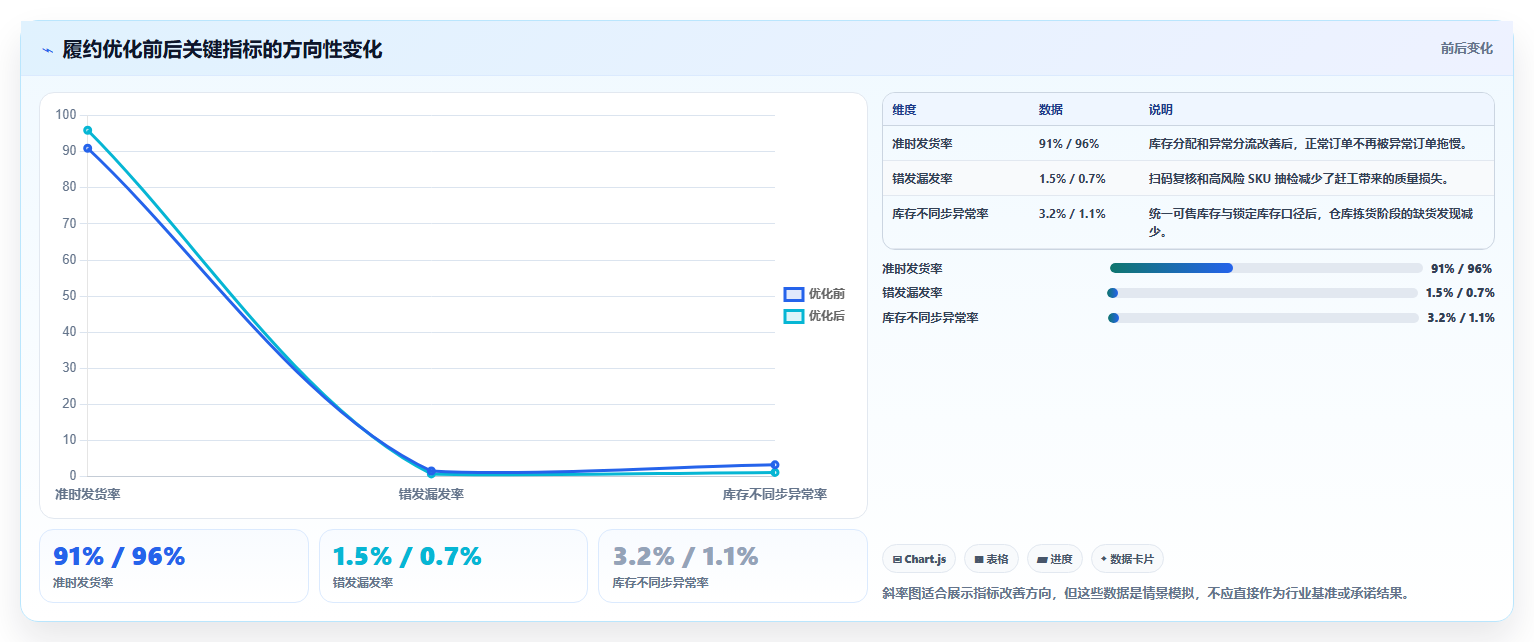Select the 准时发货率 table row label
This screenshot has height=642, width=1534.
point(922,144)
